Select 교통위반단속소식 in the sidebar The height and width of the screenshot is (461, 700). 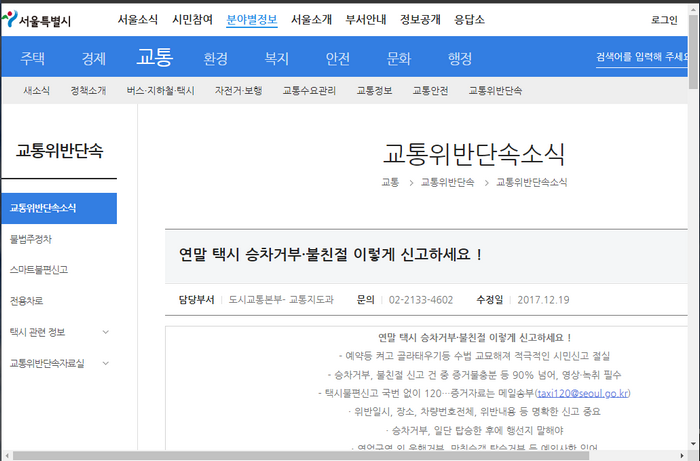click(x=59, y=208)
